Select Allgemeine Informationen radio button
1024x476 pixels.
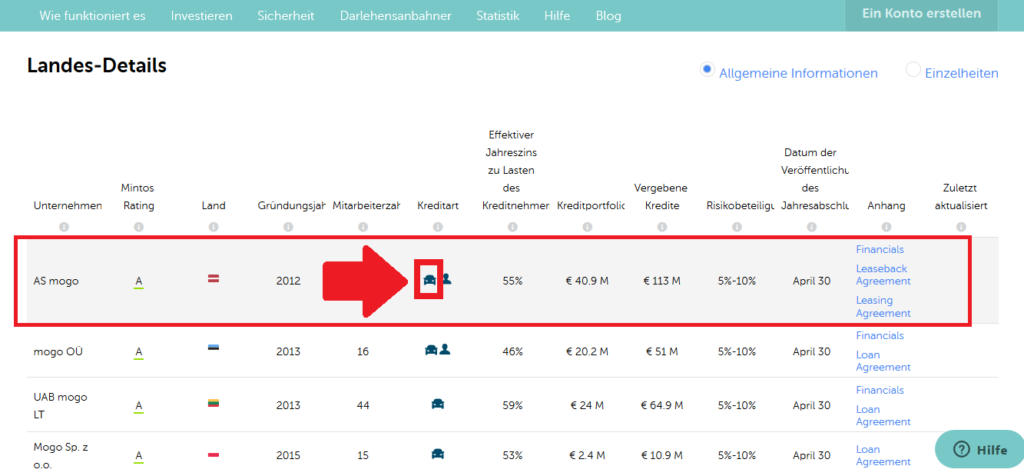tap(707, 69)
